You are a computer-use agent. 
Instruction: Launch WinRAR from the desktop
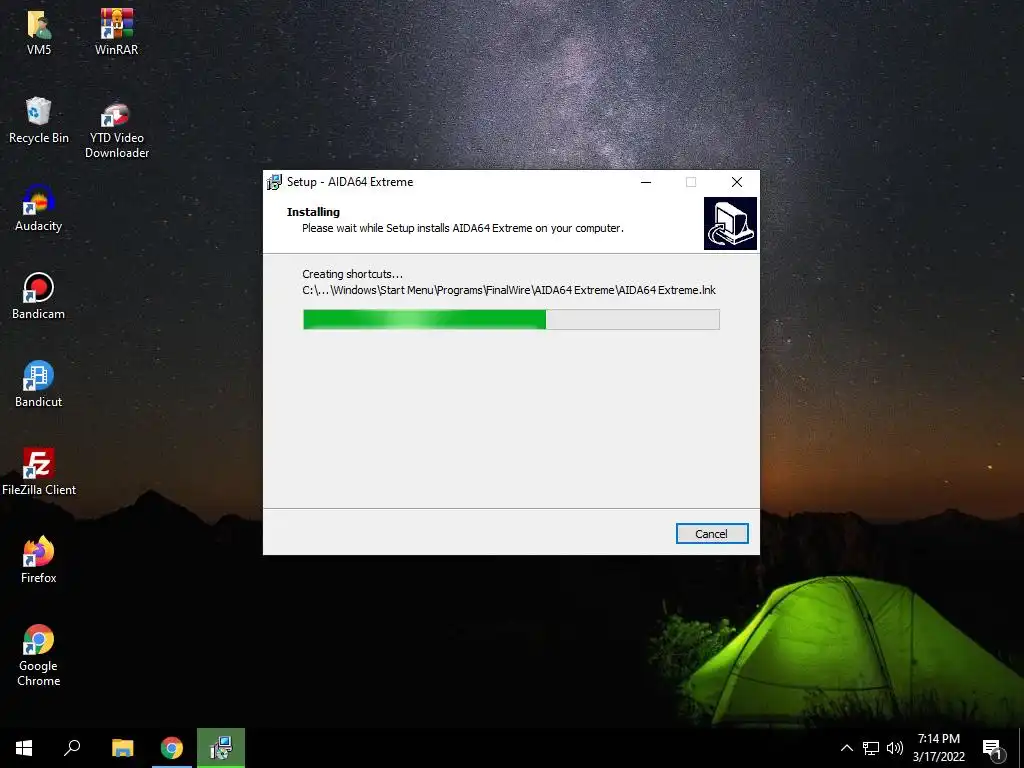pos(116,32)
